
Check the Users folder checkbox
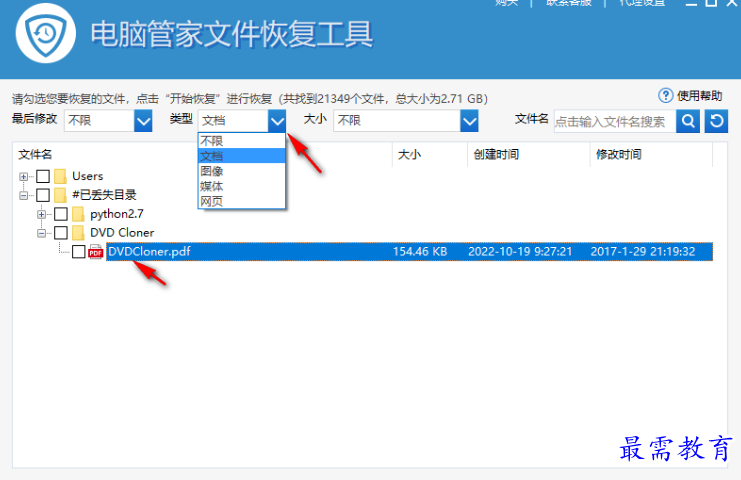click(43, 176)
